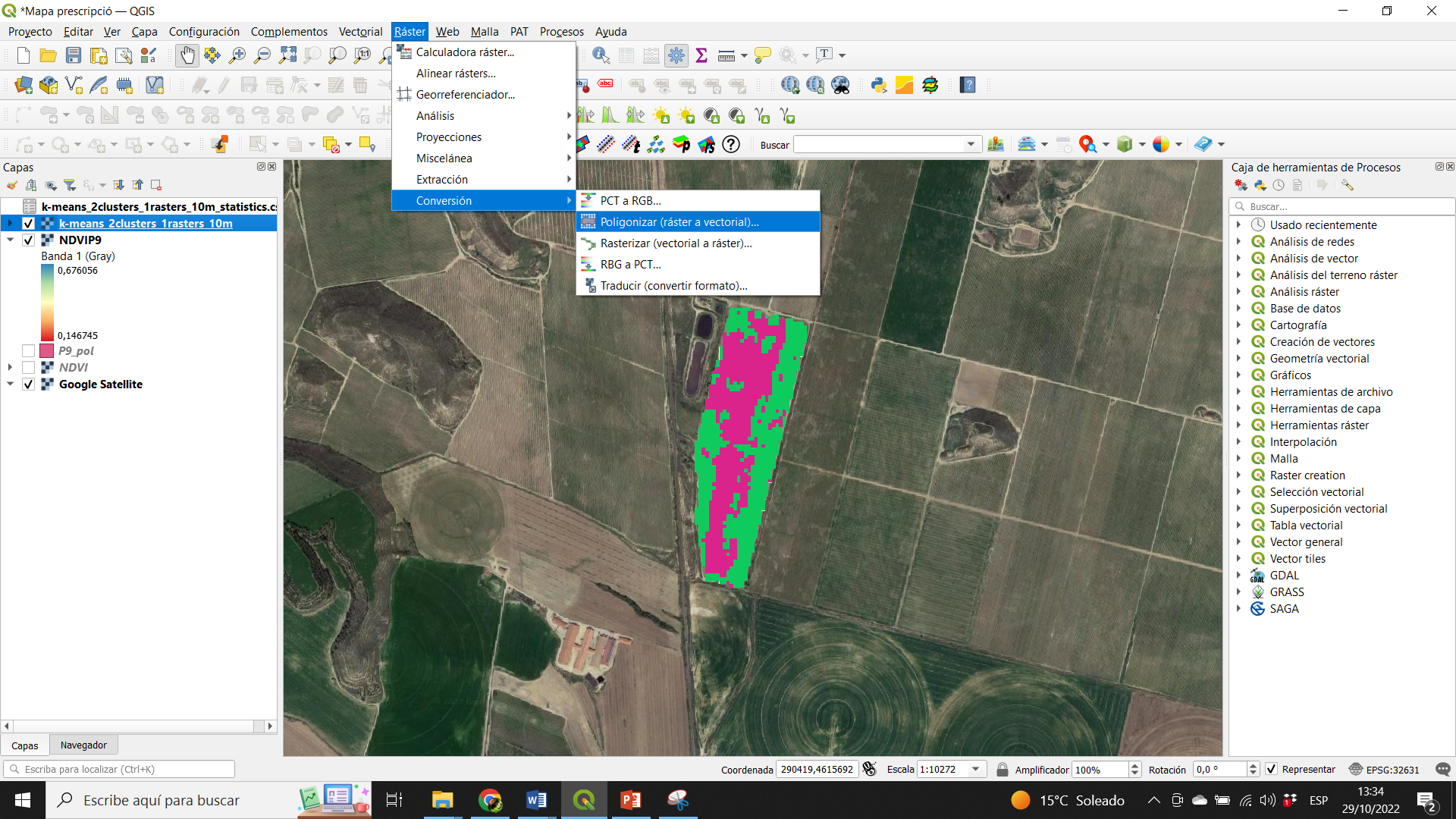The height and width of the screenshot is (819, 1456).
Task: Hide the Google Satellite layer
Action: pyautogui.click(x=29, y=384)
